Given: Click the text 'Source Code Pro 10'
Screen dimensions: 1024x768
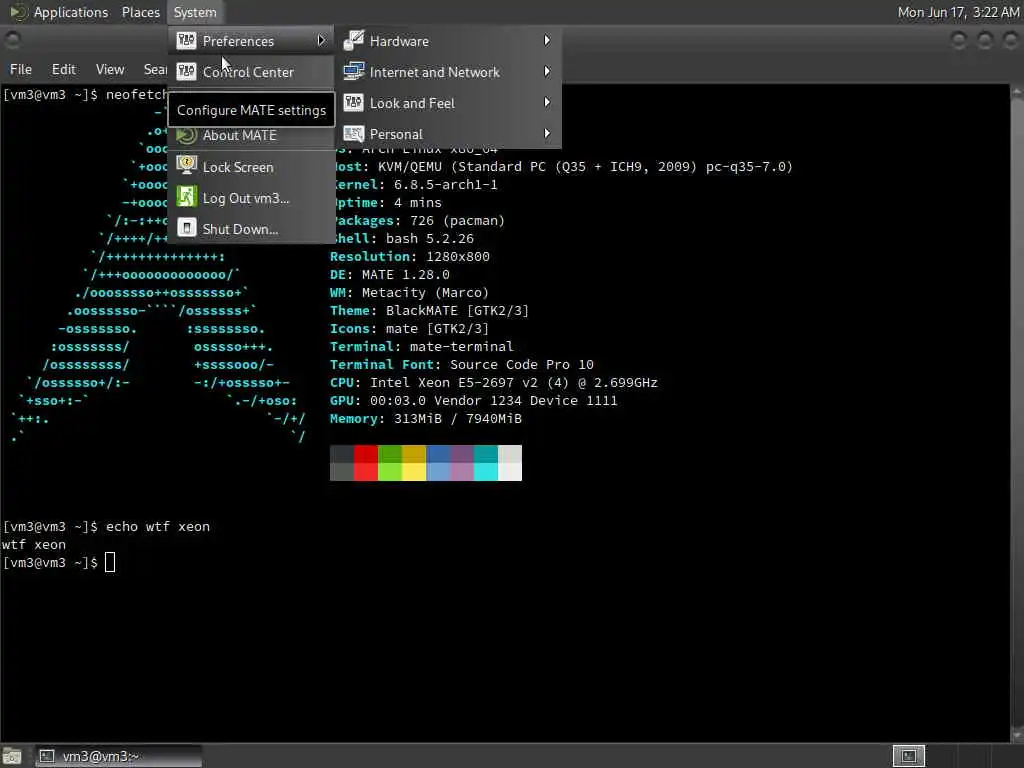Looking at the screenshot, I should (522, 365).
